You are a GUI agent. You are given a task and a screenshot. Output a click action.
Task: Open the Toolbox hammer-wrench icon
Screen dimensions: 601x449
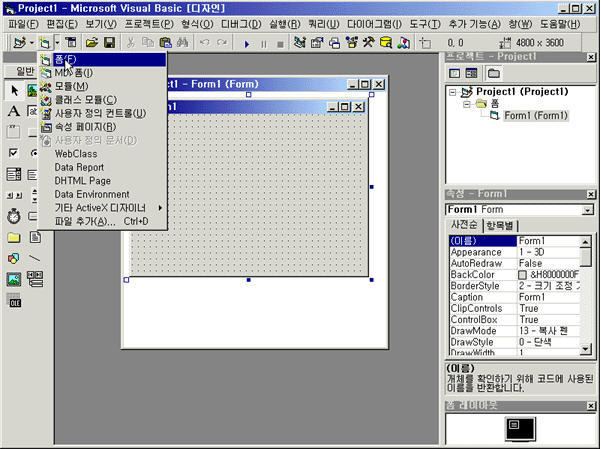click(x=368, y=43)
